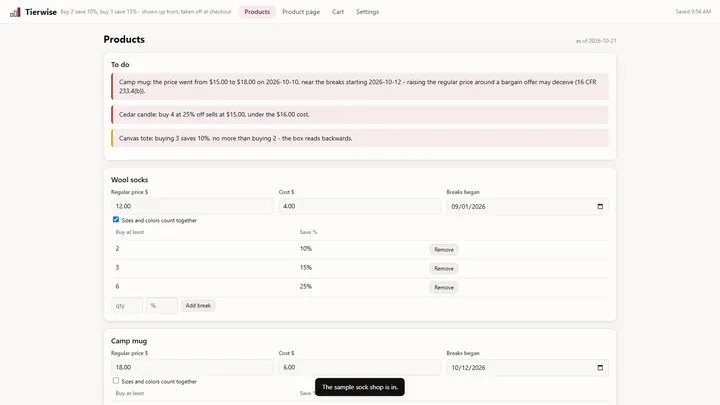This screenshot has height=405, width=720.
Task: Open the Settings tab
Action: (367, 12)
